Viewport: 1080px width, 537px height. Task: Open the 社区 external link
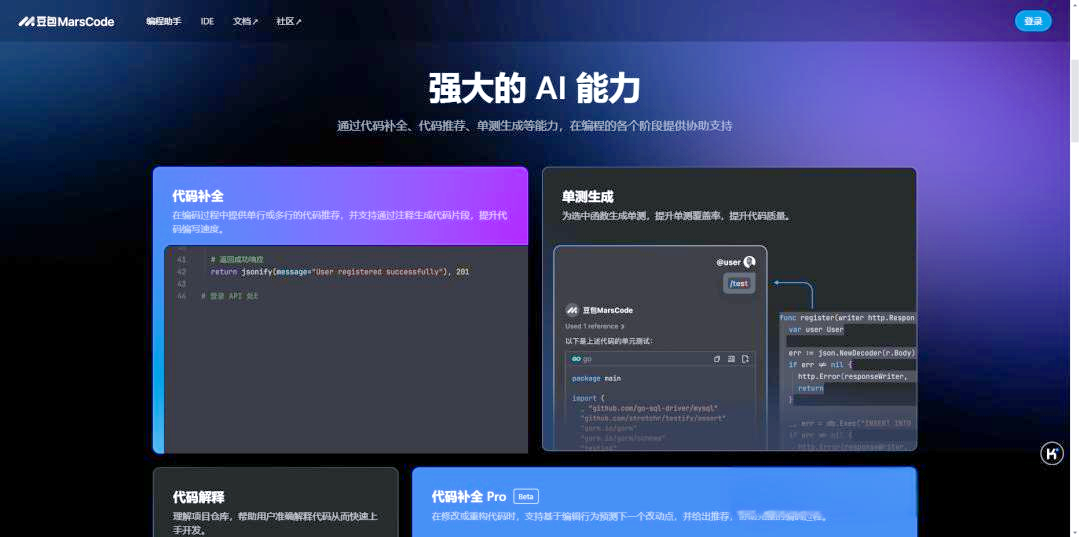288,21
